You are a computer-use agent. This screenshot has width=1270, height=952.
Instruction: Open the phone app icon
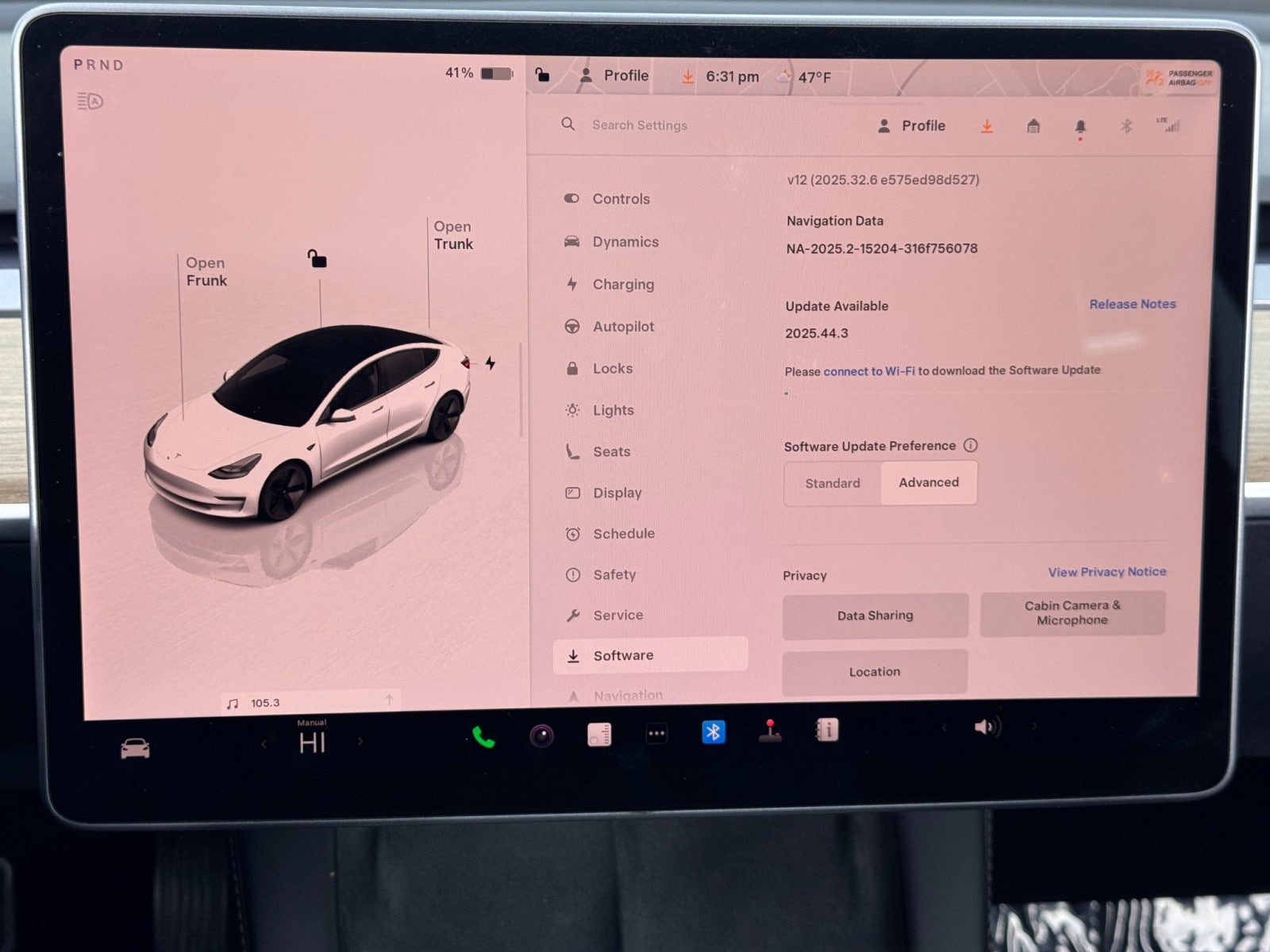483,737
